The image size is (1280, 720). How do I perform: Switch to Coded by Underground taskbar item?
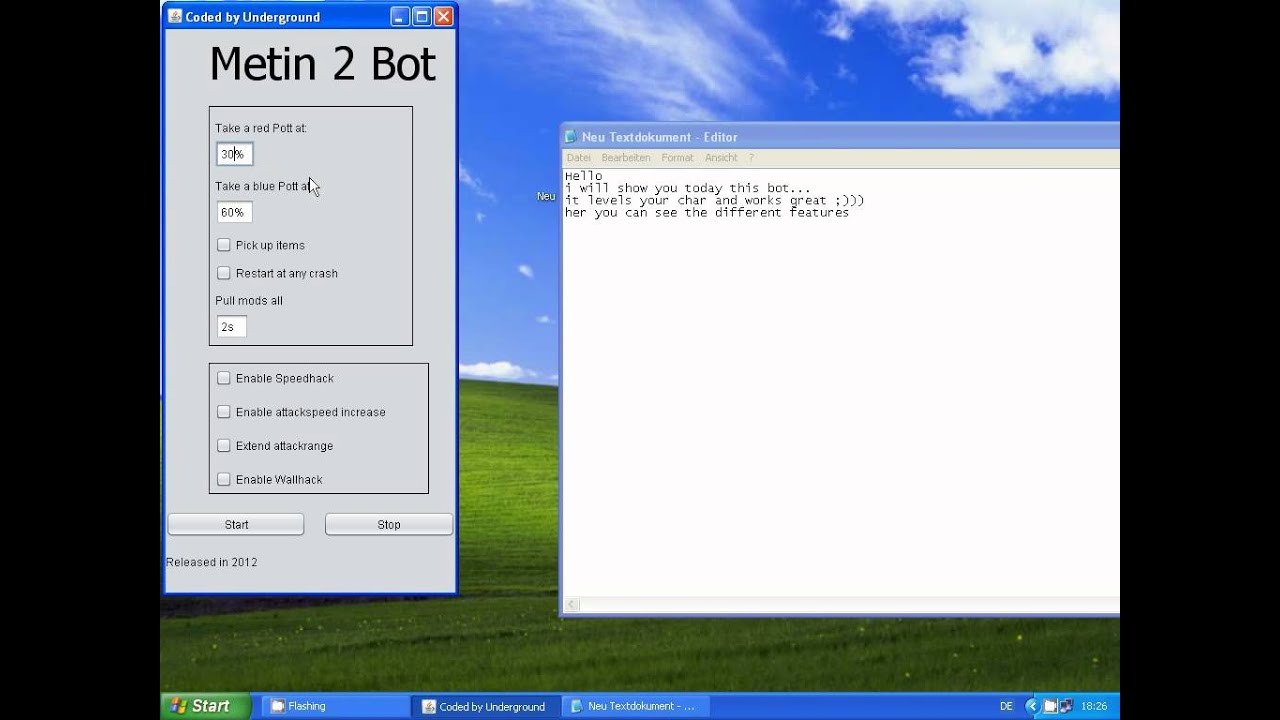coord(486,706)
